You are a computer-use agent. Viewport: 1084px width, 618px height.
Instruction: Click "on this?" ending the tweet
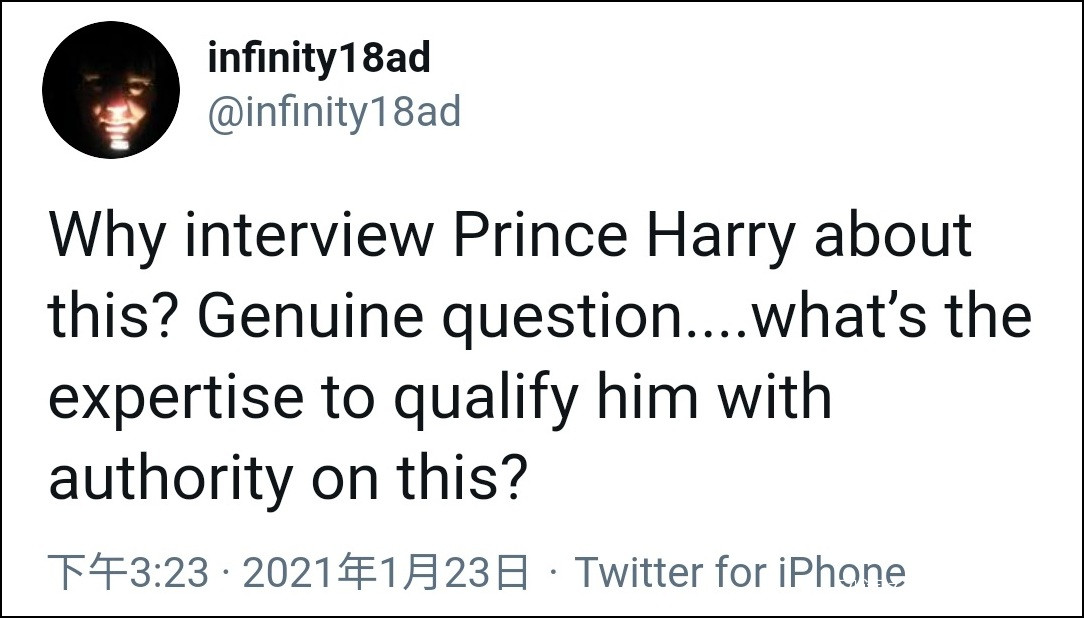coord(418,478)
